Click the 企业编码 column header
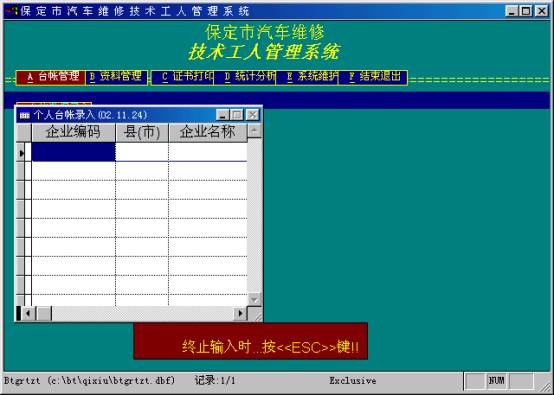The height and width of the screenshot is (395, 554). click(73, 132)
